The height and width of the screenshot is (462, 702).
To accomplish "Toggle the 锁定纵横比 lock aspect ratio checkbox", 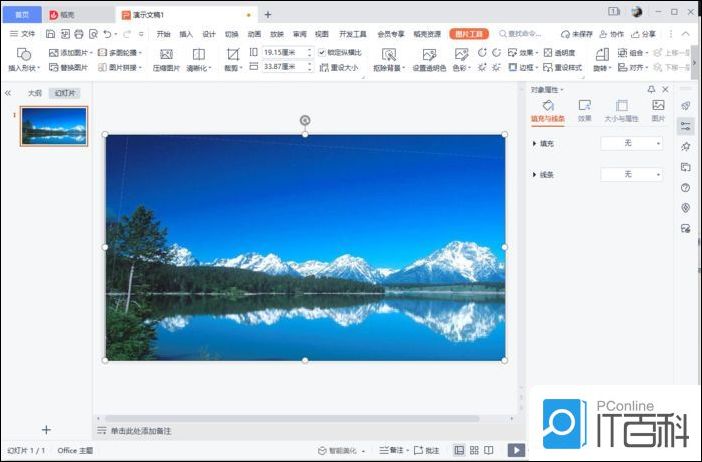I will point(322,52).
